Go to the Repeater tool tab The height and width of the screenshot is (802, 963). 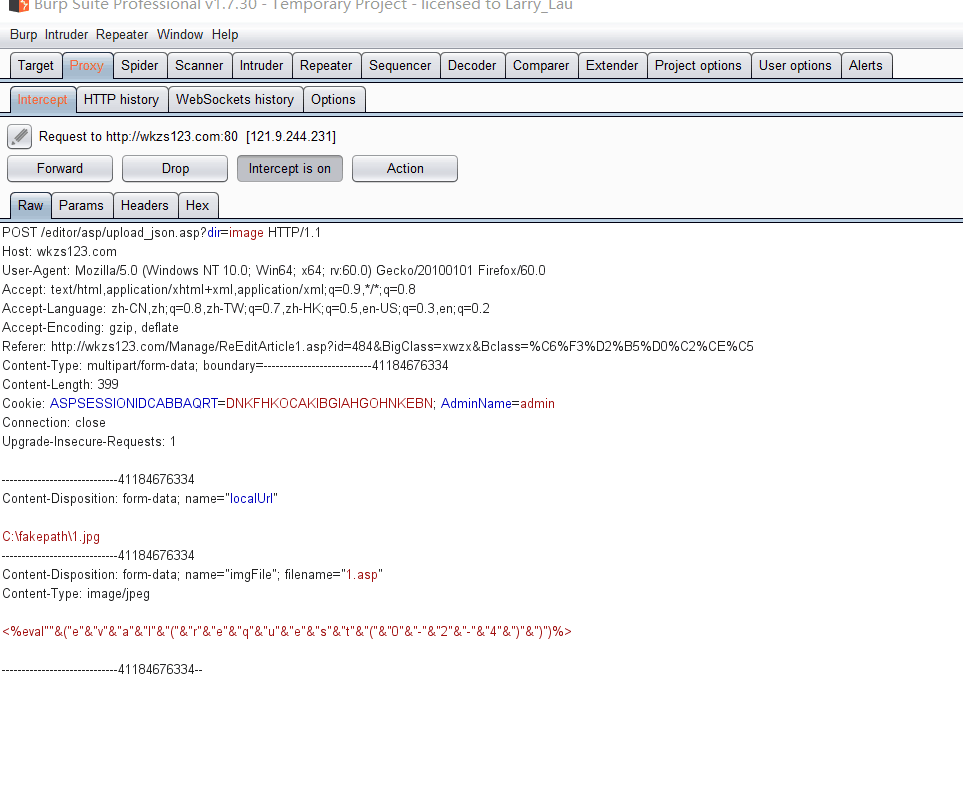[326, 65]
